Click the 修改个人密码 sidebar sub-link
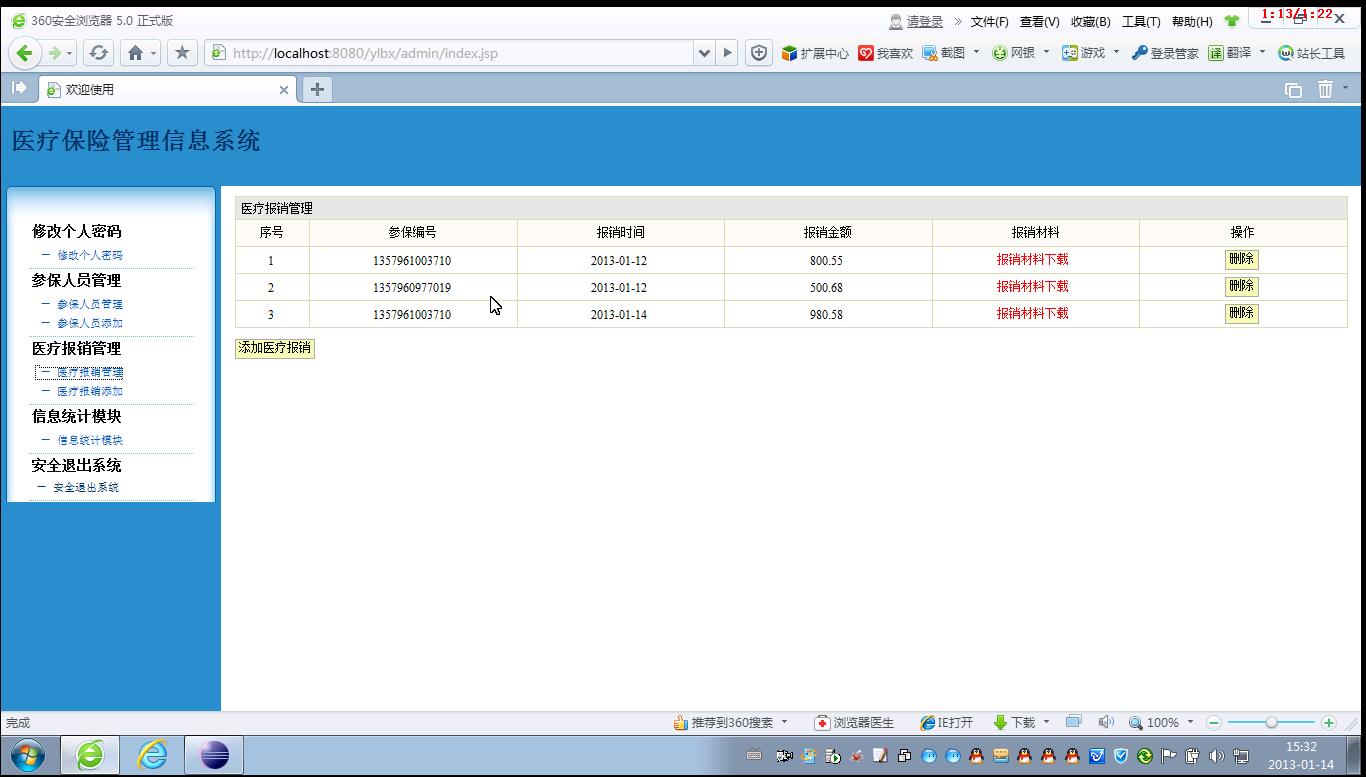 [x=90, y=255]
